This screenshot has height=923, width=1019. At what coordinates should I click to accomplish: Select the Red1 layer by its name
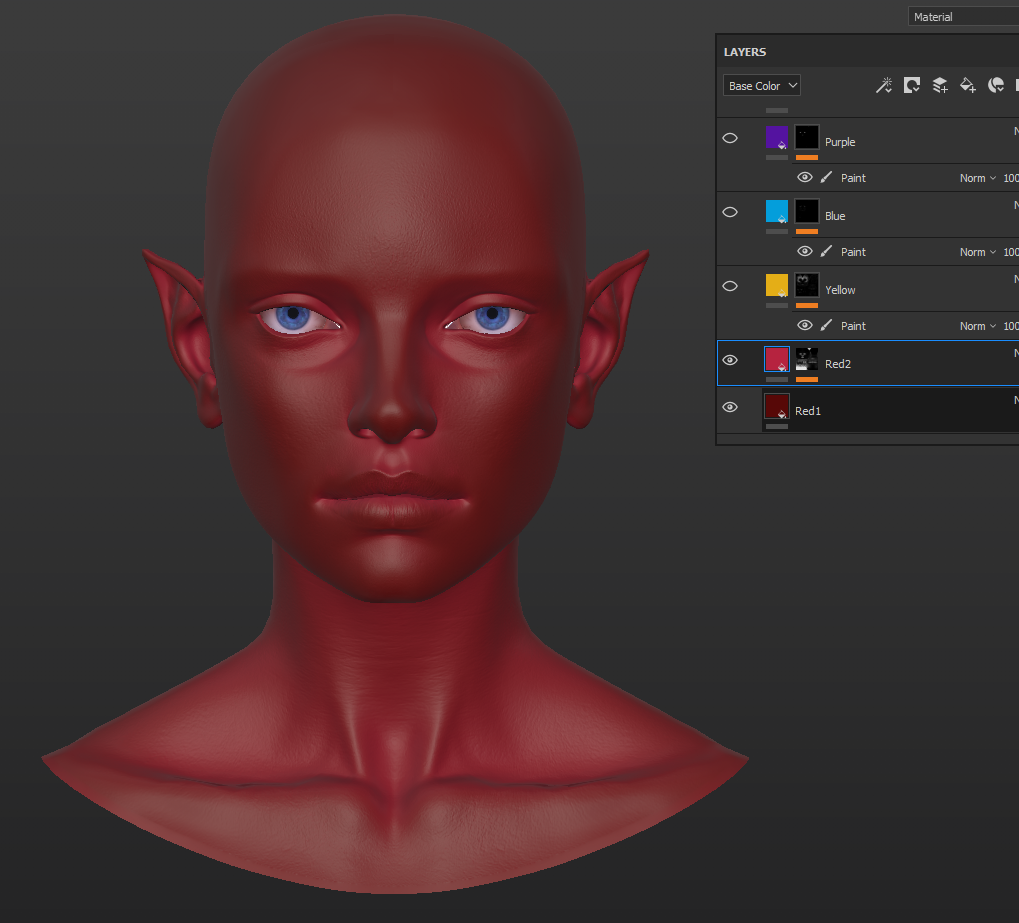pos(808,411)
